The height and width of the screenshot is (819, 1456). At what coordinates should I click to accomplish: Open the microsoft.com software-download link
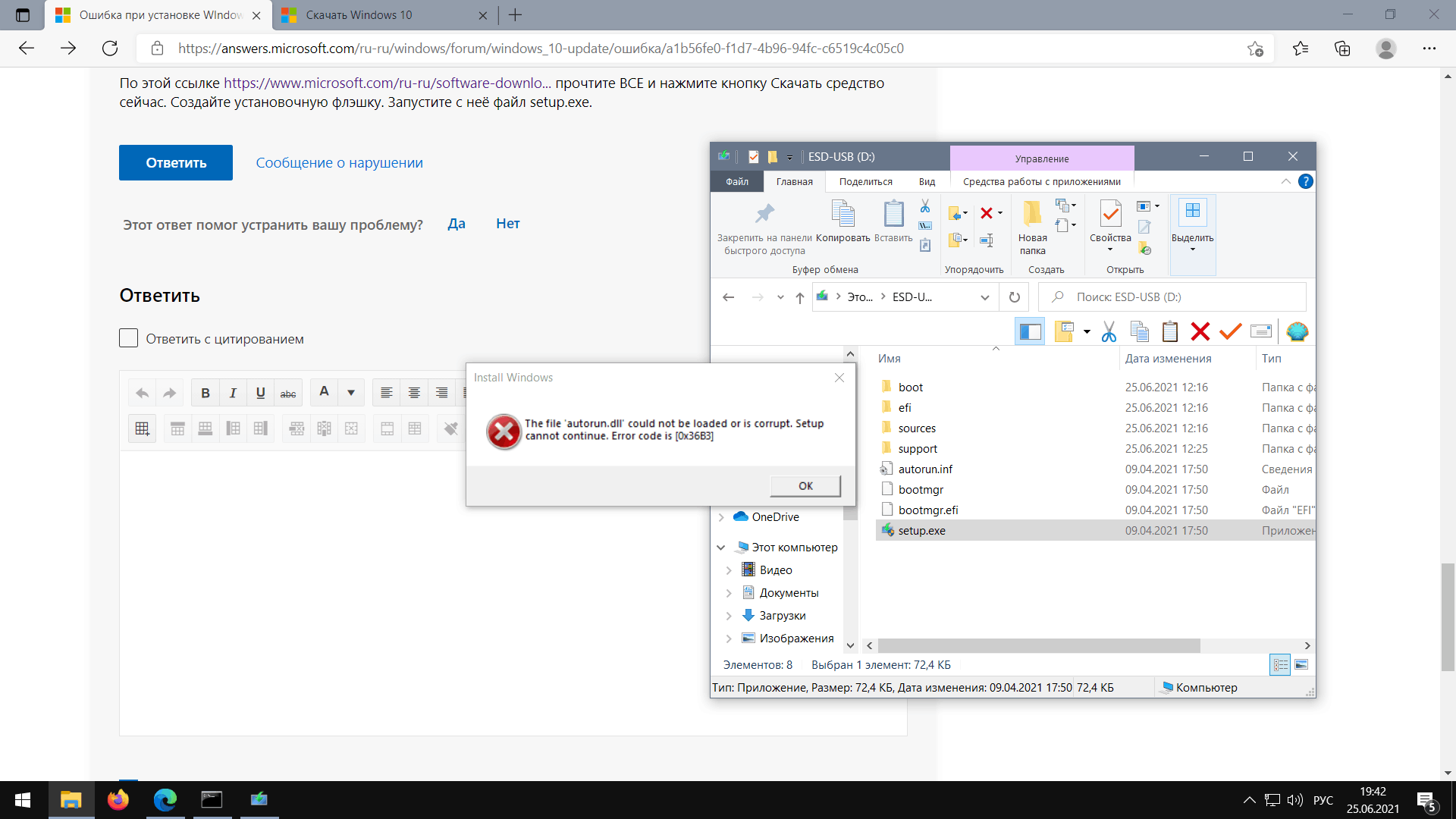pos(388,83)
